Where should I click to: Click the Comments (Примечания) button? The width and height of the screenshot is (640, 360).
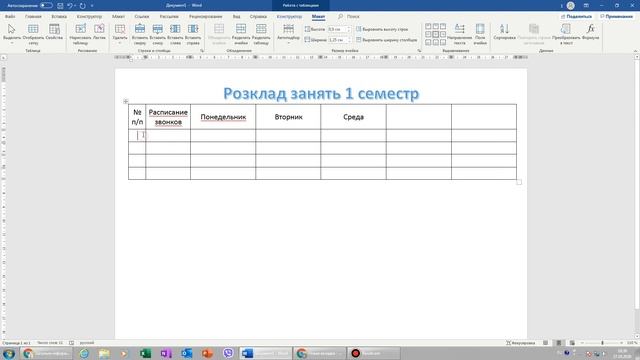point(616,16)
